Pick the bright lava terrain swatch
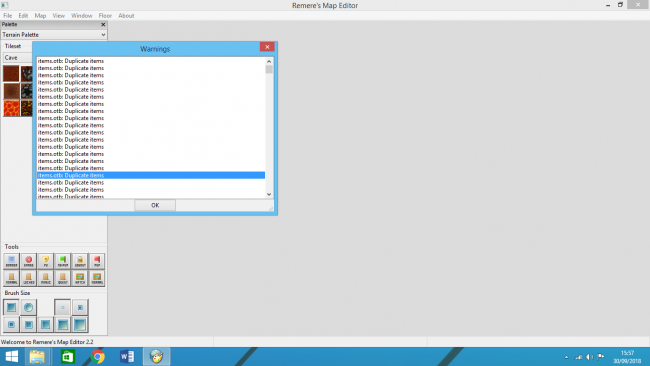Screen dimensions: 650x366 tap(12, 108)
